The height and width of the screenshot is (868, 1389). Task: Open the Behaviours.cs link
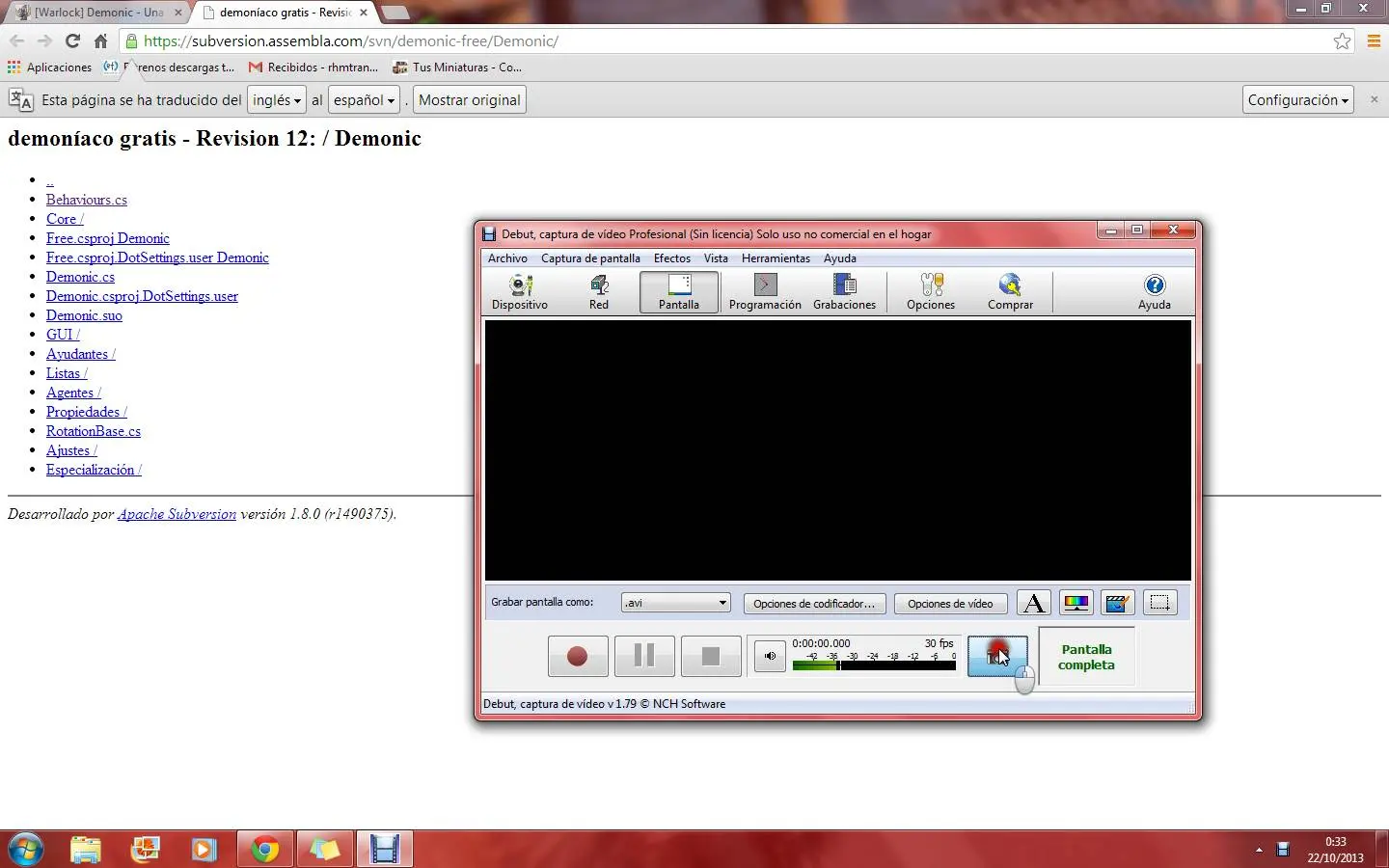(87, 200)
